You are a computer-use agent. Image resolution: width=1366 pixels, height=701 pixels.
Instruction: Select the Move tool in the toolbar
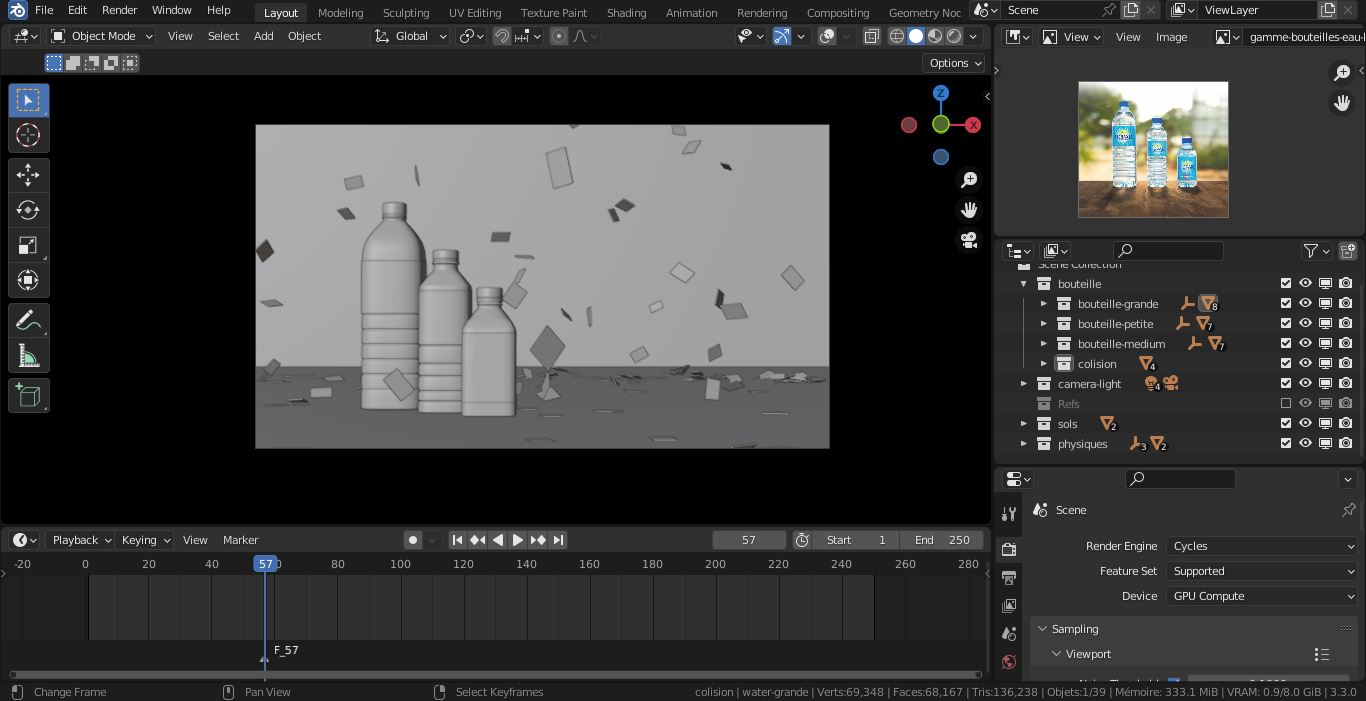pyautogui.click(x=28, y=175)
